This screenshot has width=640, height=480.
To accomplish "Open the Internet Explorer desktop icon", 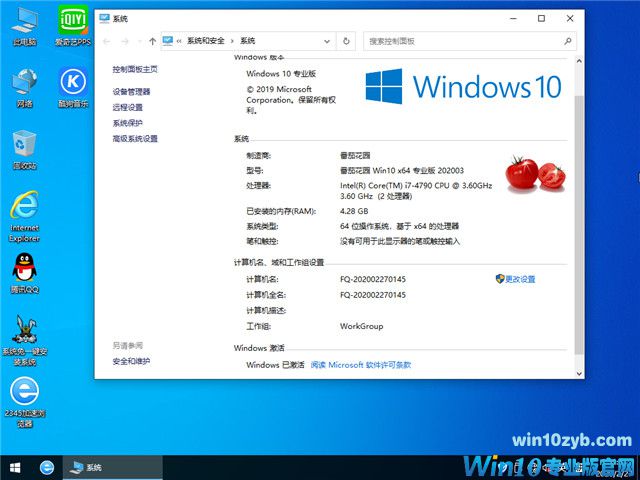I will 24,217.
